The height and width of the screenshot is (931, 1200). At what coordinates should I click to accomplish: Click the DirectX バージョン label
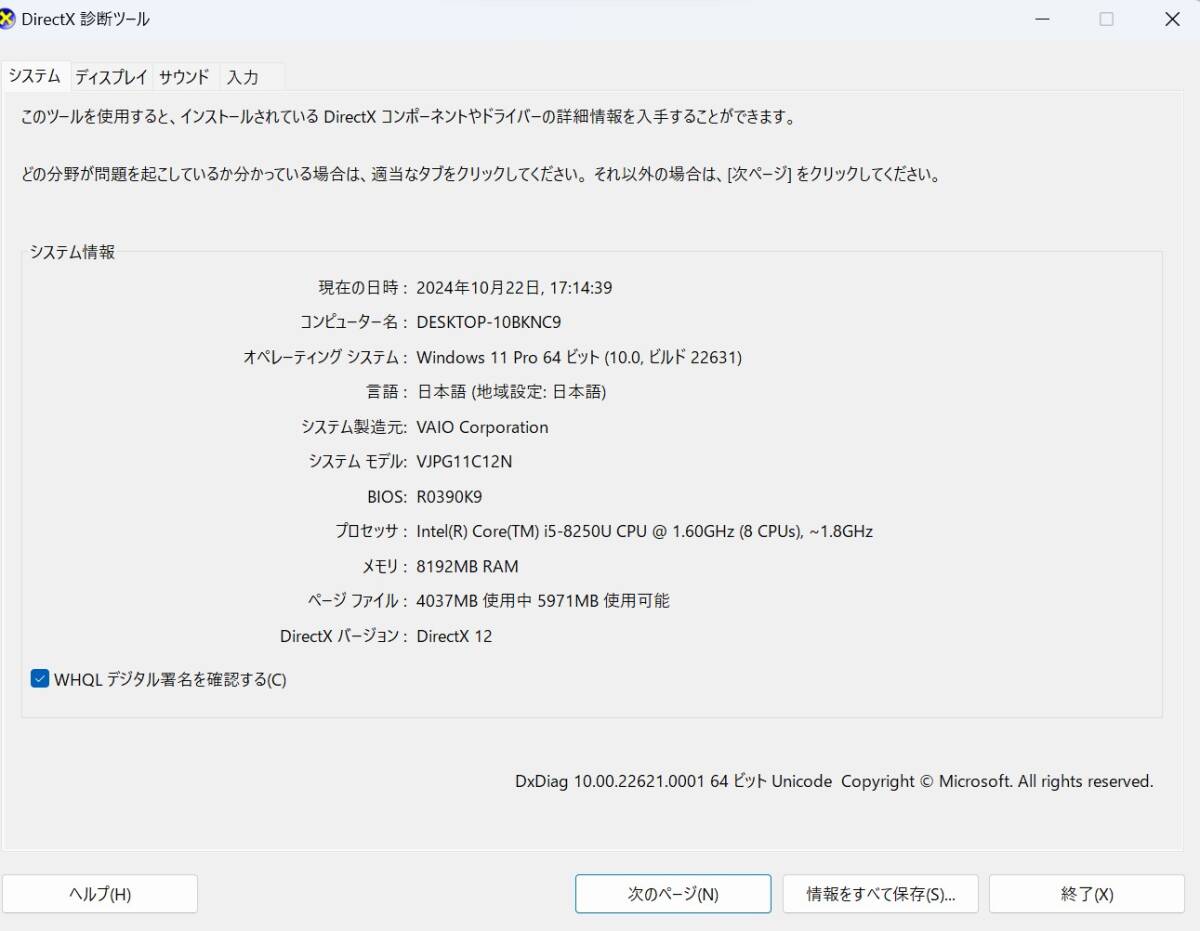click(344, 636)
